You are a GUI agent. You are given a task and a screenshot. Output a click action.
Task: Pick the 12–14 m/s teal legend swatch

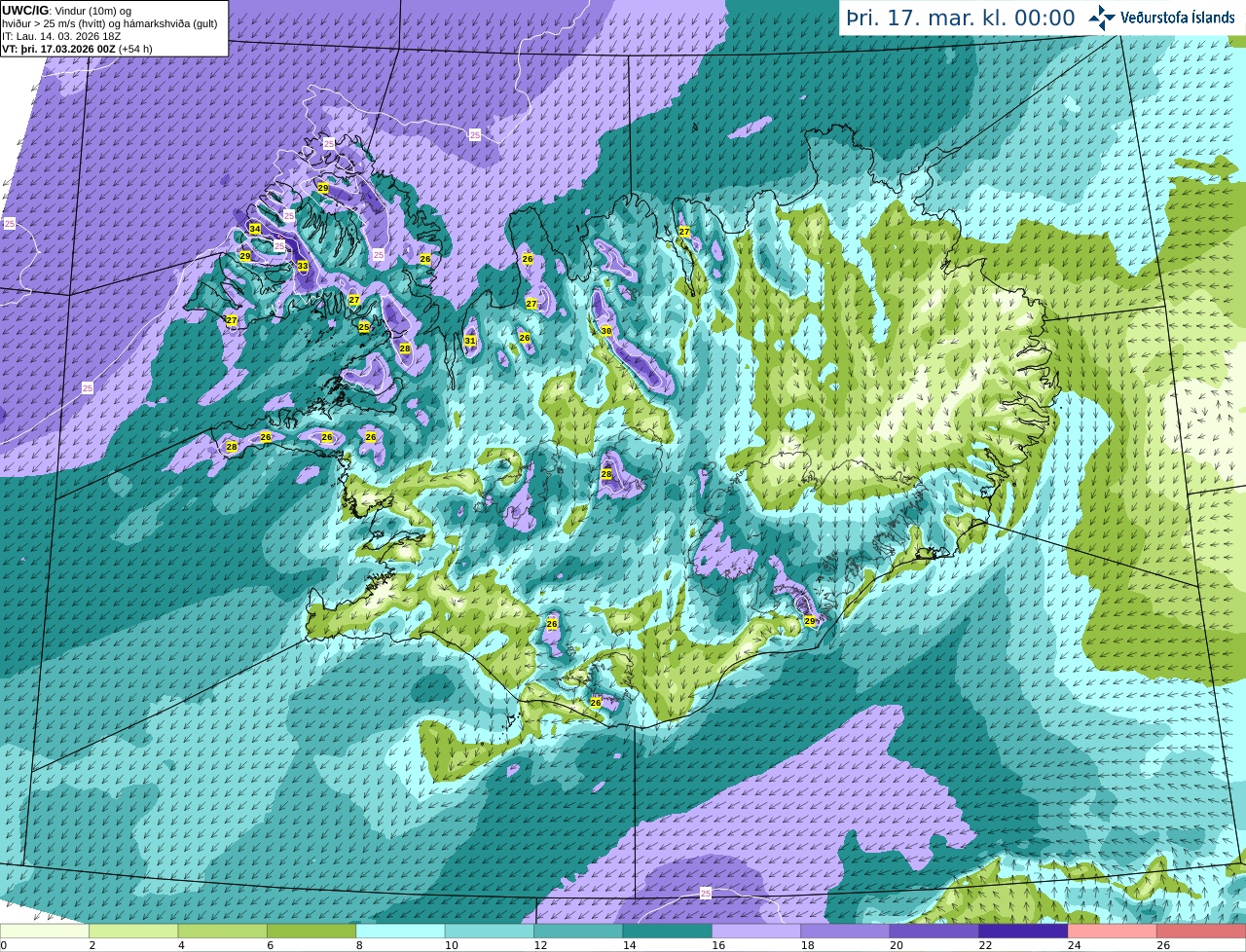[x=578, y=931]
